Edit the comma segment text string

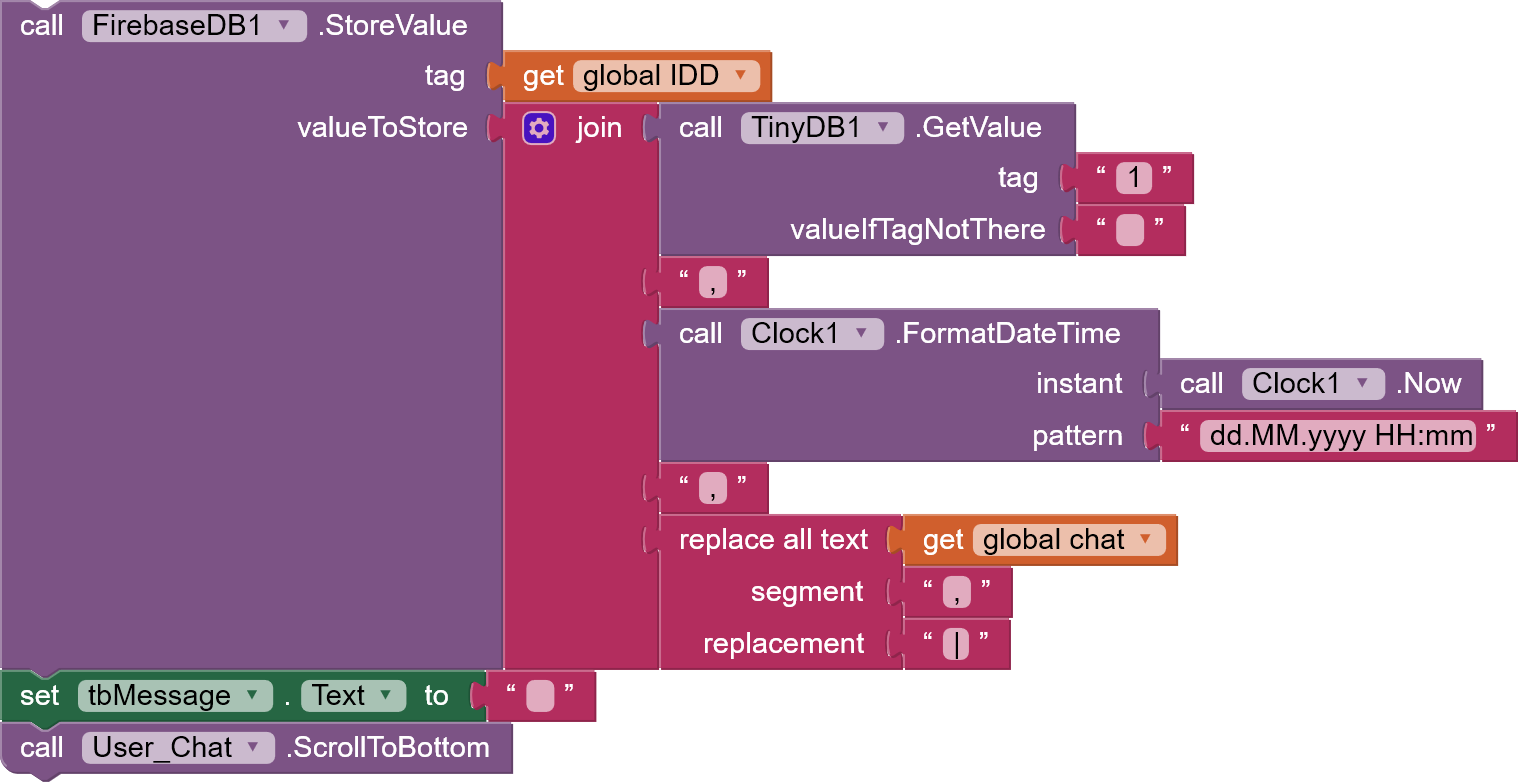(x=956, y=591)
